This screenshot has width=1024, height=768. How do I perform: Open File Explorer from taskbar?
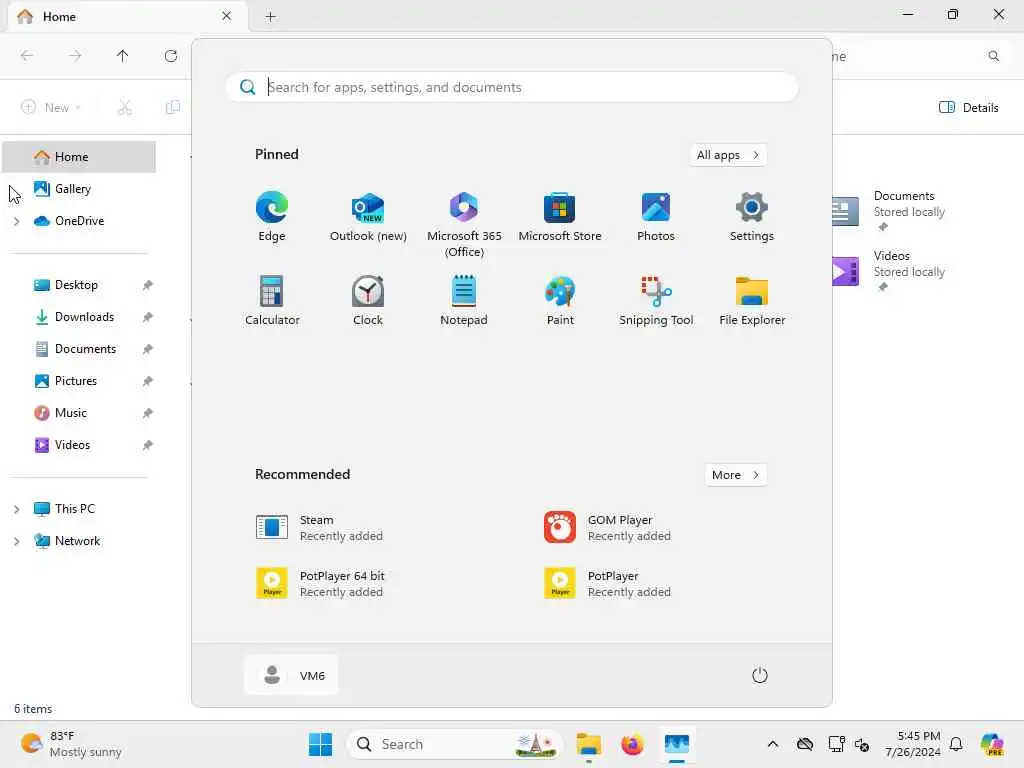click(x=588, y=744)
